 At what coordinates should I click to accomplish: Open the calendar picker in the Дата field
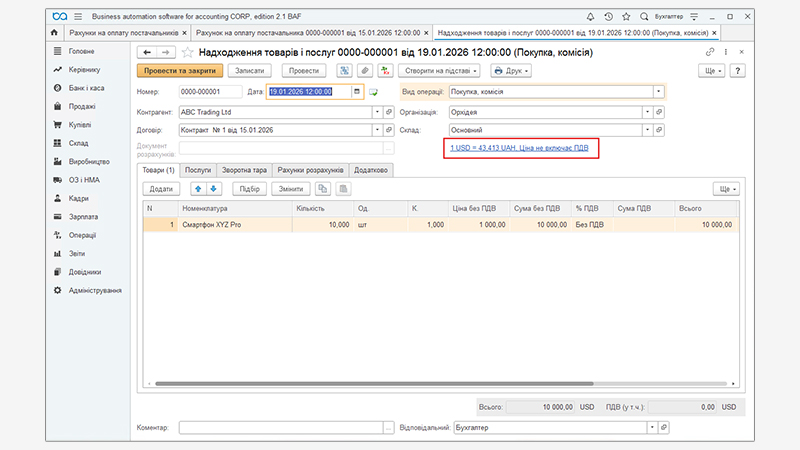[357, 92]
